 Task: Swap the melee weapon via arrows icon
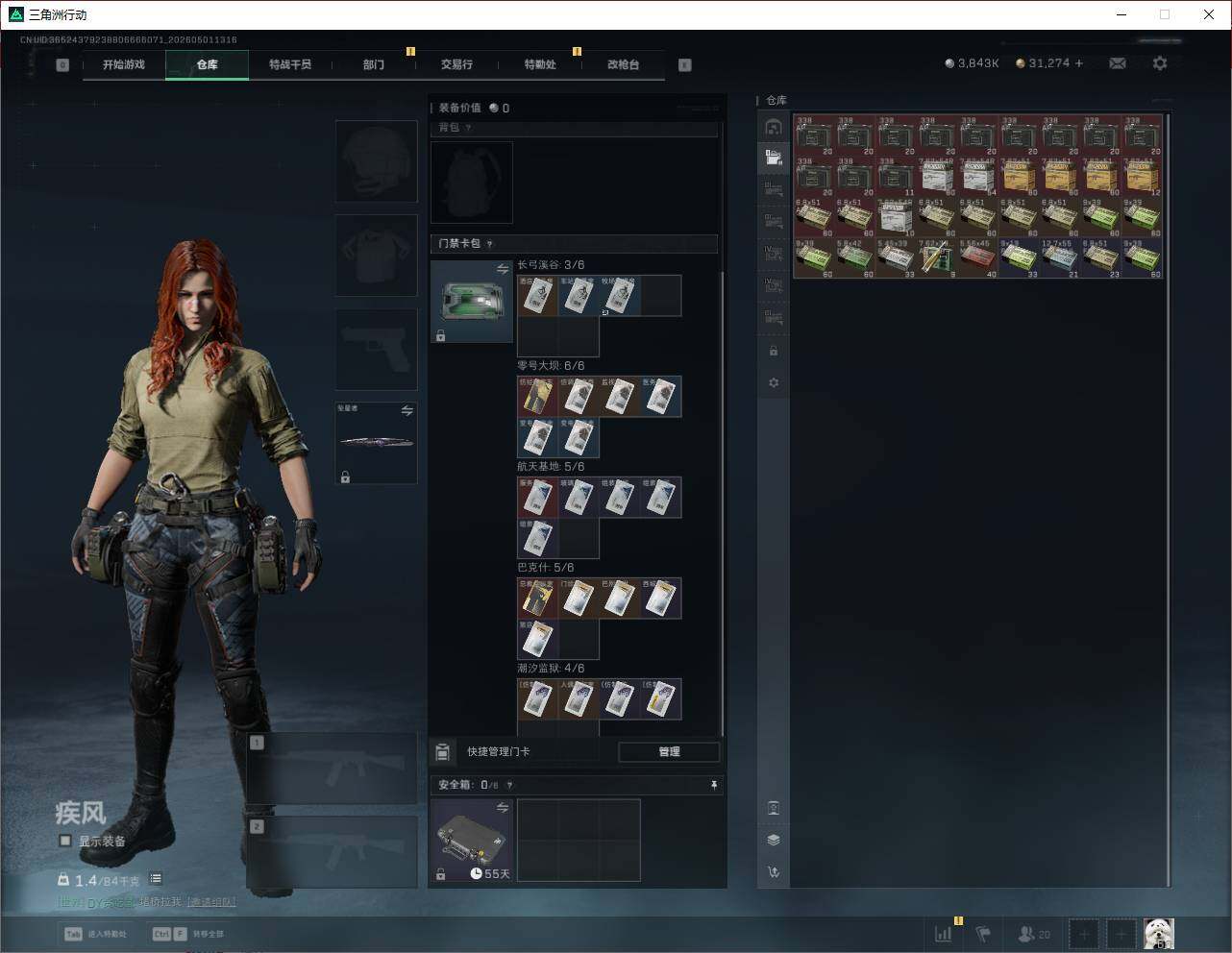click(x=407, y=411)
